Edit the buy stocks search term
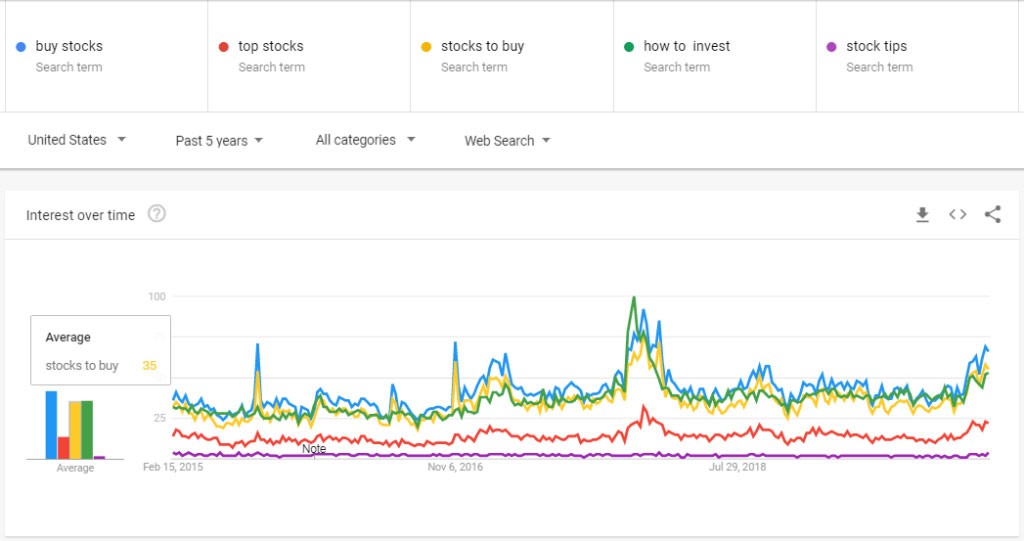This screenshot has height=541, width=1024. tap(69, 46)
